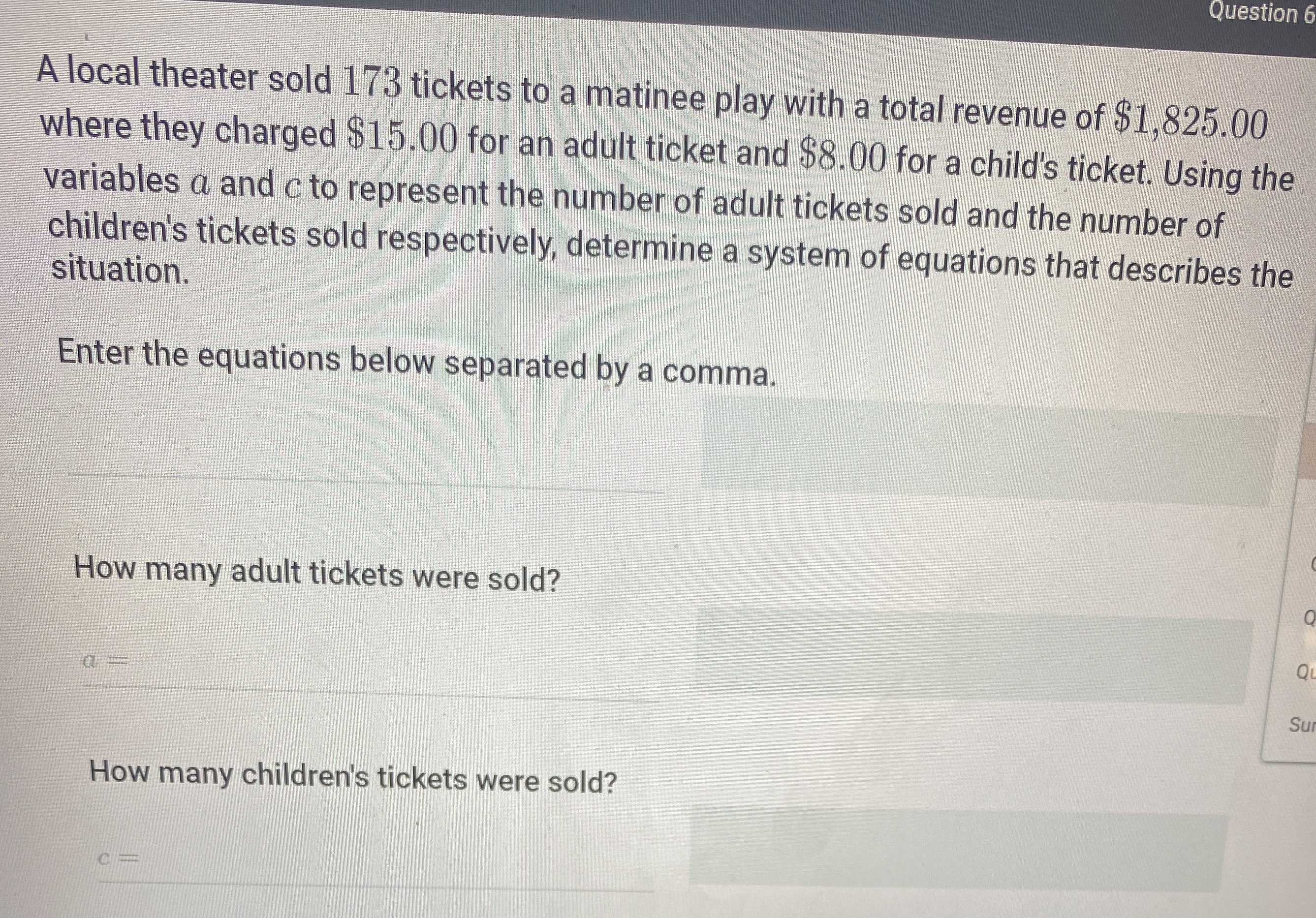Open the partially visible 'Sur' link in side panel
Viewport: 1316px width, 918px height.
click(x=1301, y=725)
